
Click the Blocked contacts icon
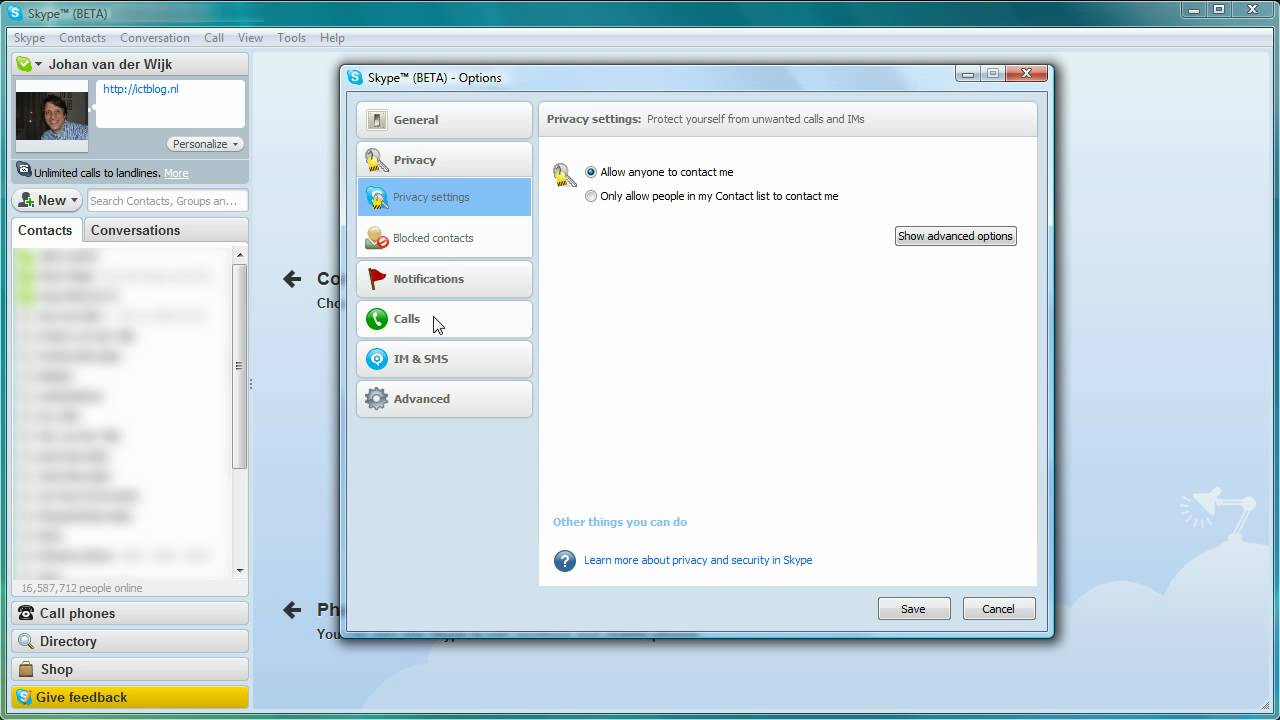377,238
